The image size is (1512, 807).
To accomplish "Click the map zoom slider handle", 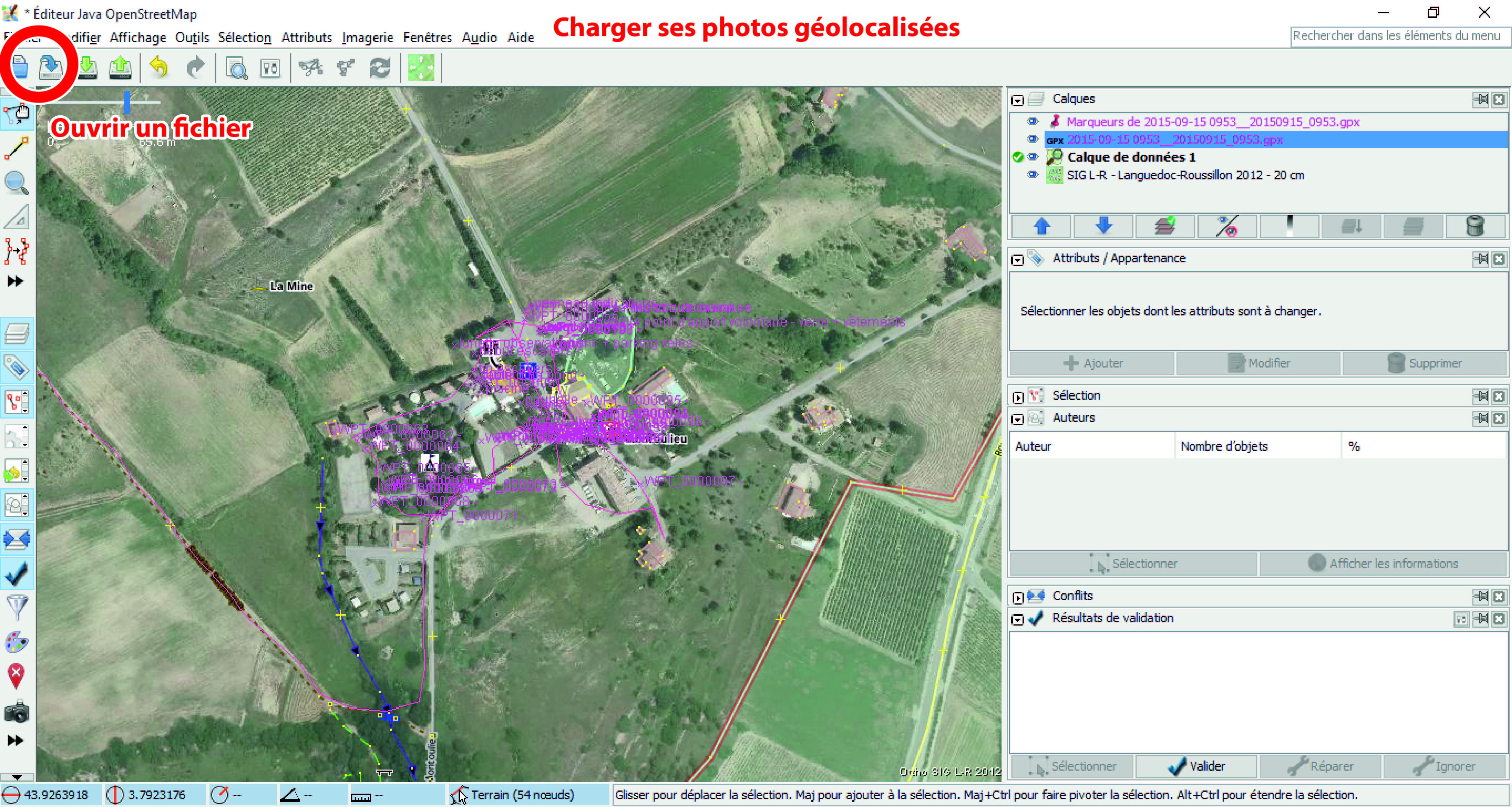I will 127,102.
